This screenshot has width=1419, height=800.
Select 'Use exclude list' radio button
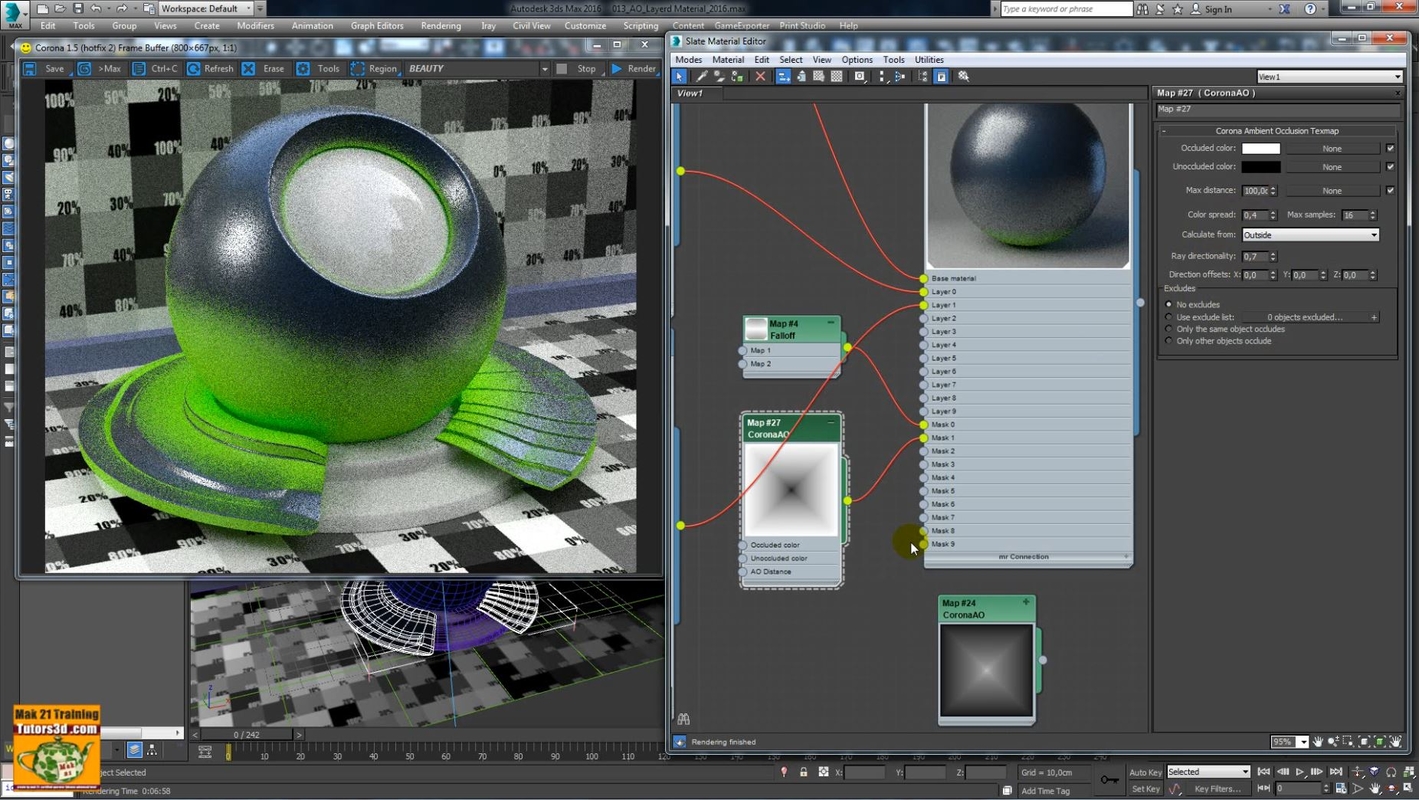pos(1169,317)
